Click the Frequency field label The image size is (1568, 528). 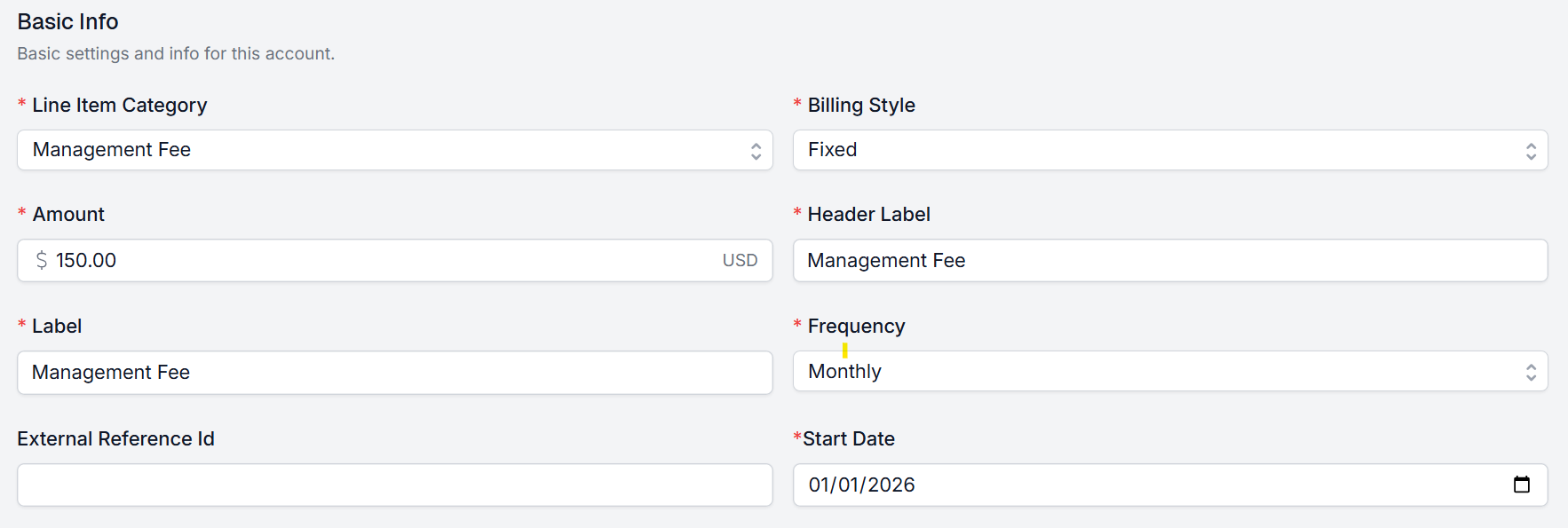tap(856, 326)
